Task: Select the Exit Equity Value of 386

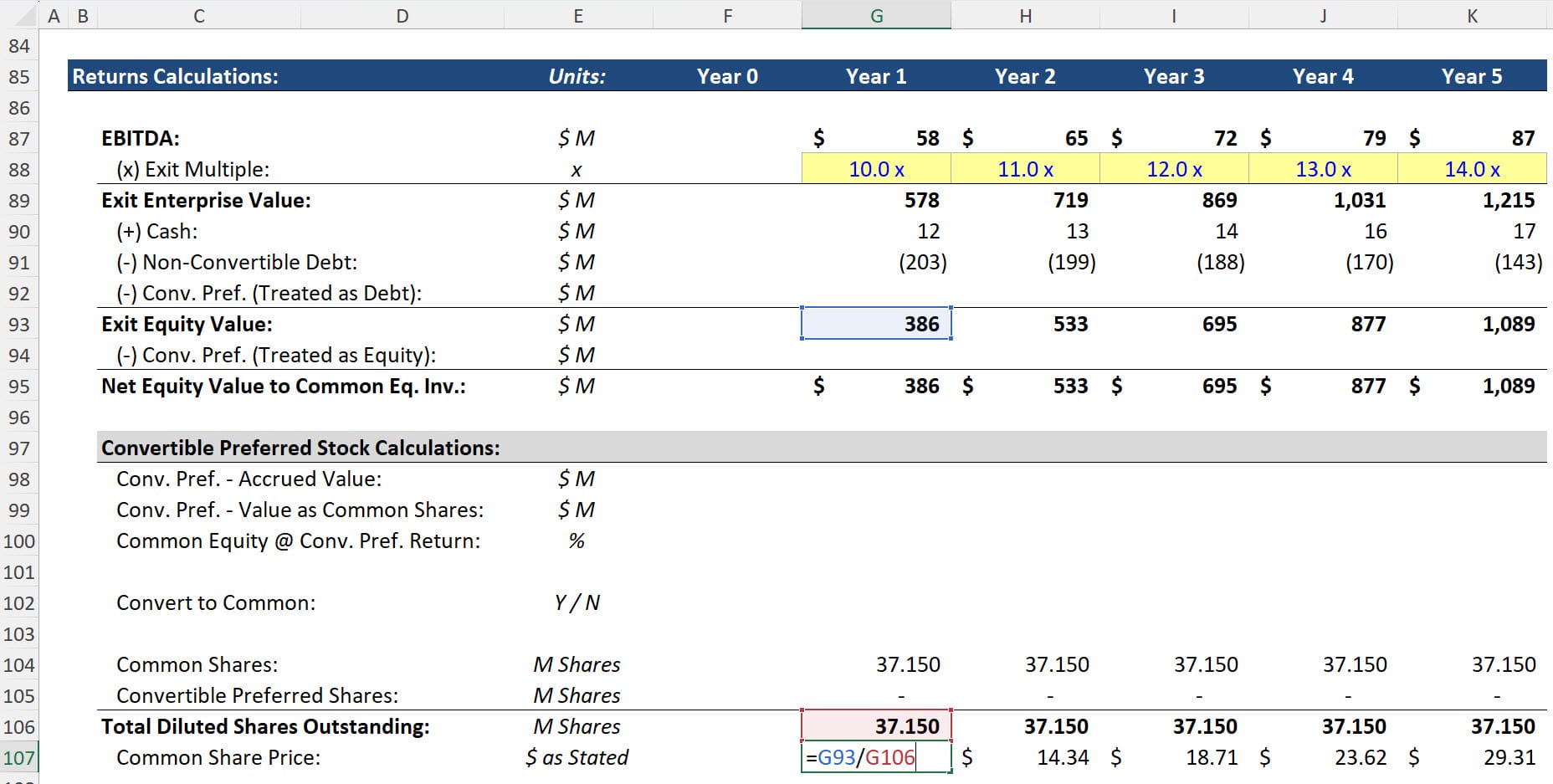Action: (875, 324)
